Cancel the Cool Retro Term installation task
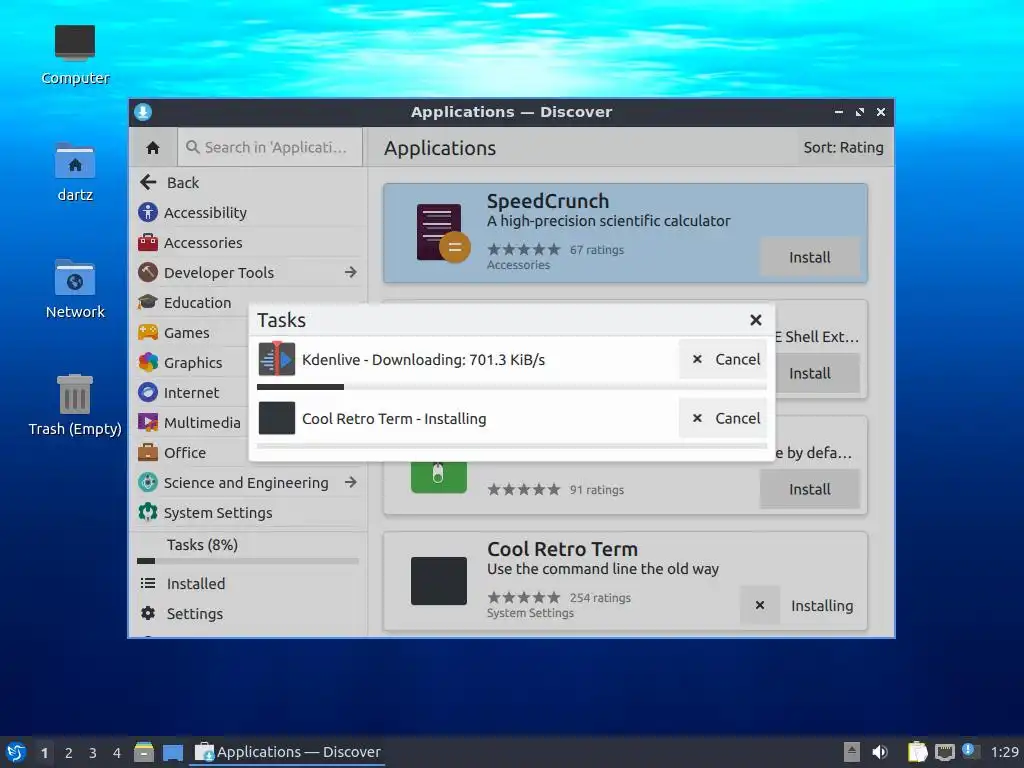The image size is (1024, 768). coord(724,418)
